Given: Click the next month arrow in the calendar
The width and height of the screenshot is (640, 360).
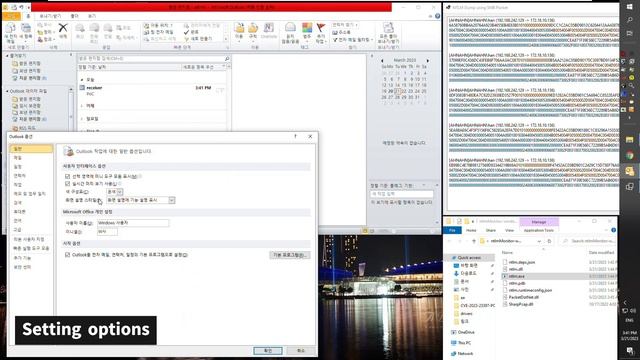Looking at the screenshot, I should pos(427,60).
